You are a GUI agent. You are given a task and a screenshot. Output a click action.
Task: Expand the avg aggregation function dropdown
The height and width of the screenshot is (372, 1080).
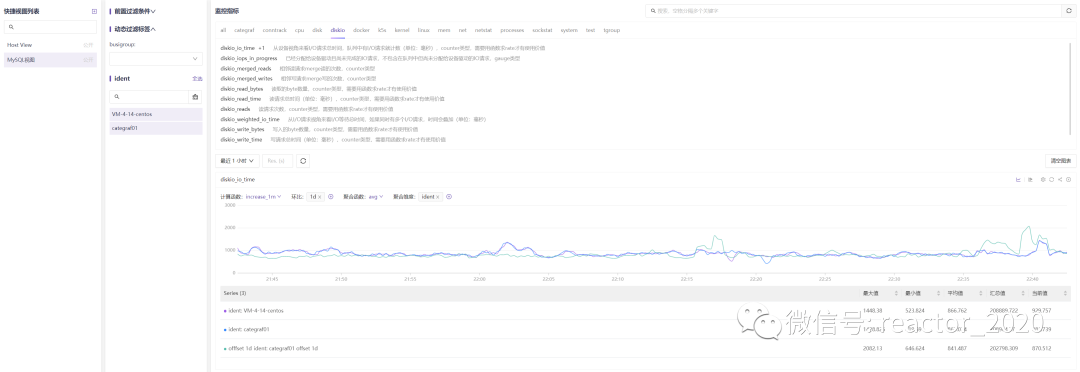[375, 196]
